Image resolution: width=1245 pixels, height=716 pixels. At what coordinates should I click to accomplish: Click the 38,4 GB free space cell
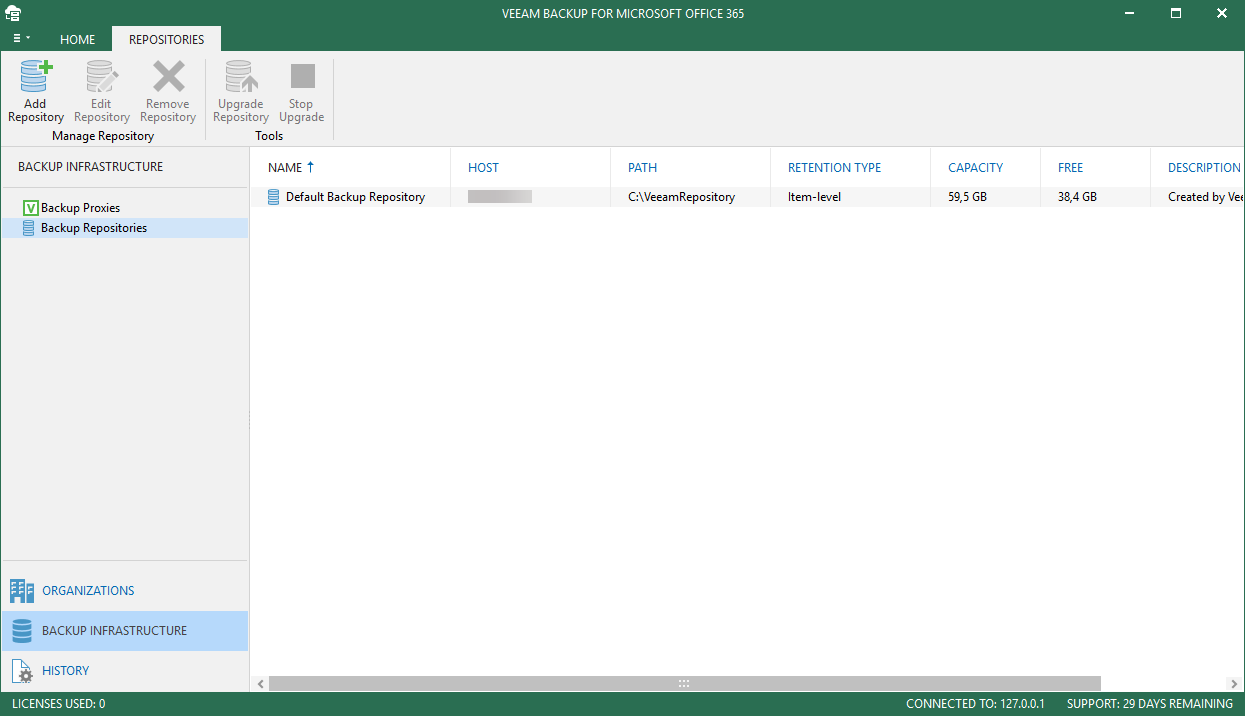point(1077,197)
